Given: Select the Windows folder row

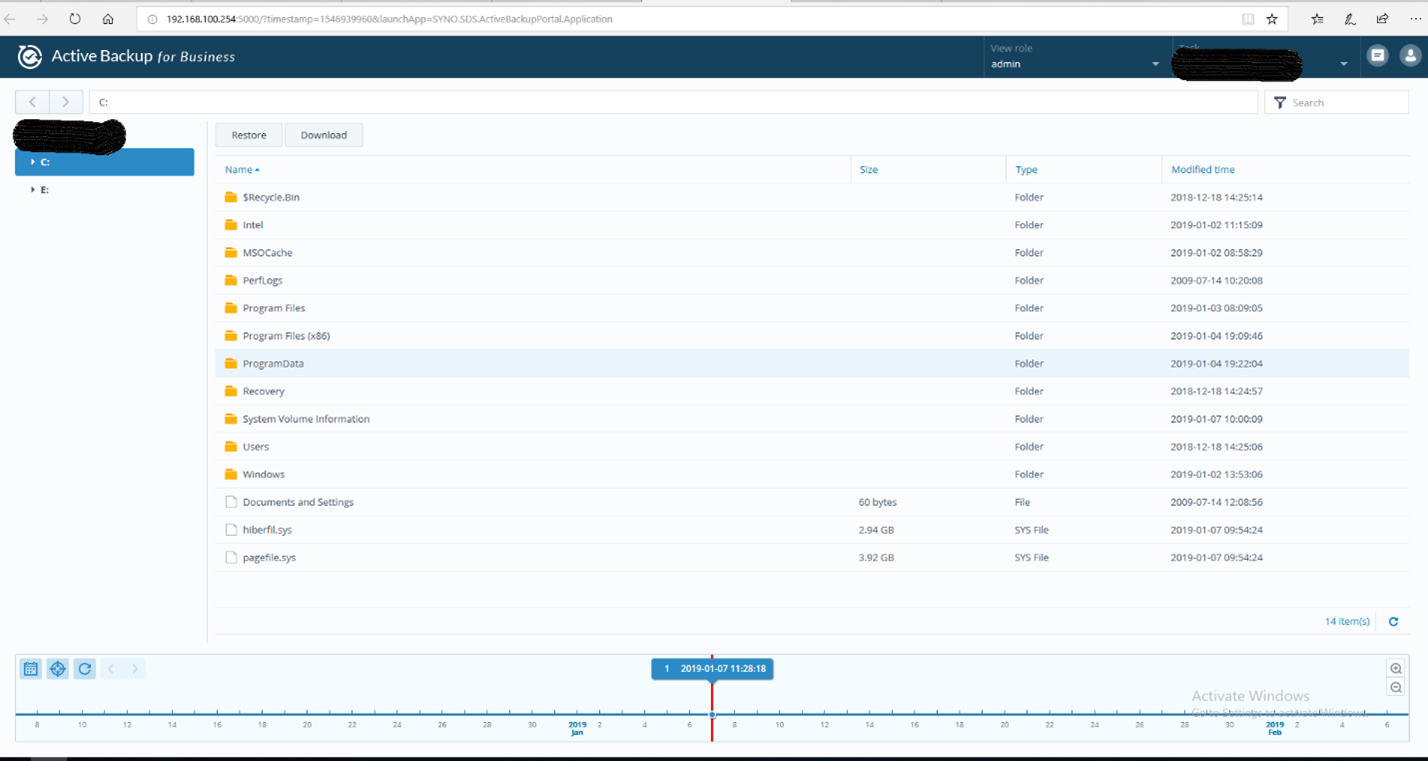Looking at the screenshot, I should click(264, 475).
